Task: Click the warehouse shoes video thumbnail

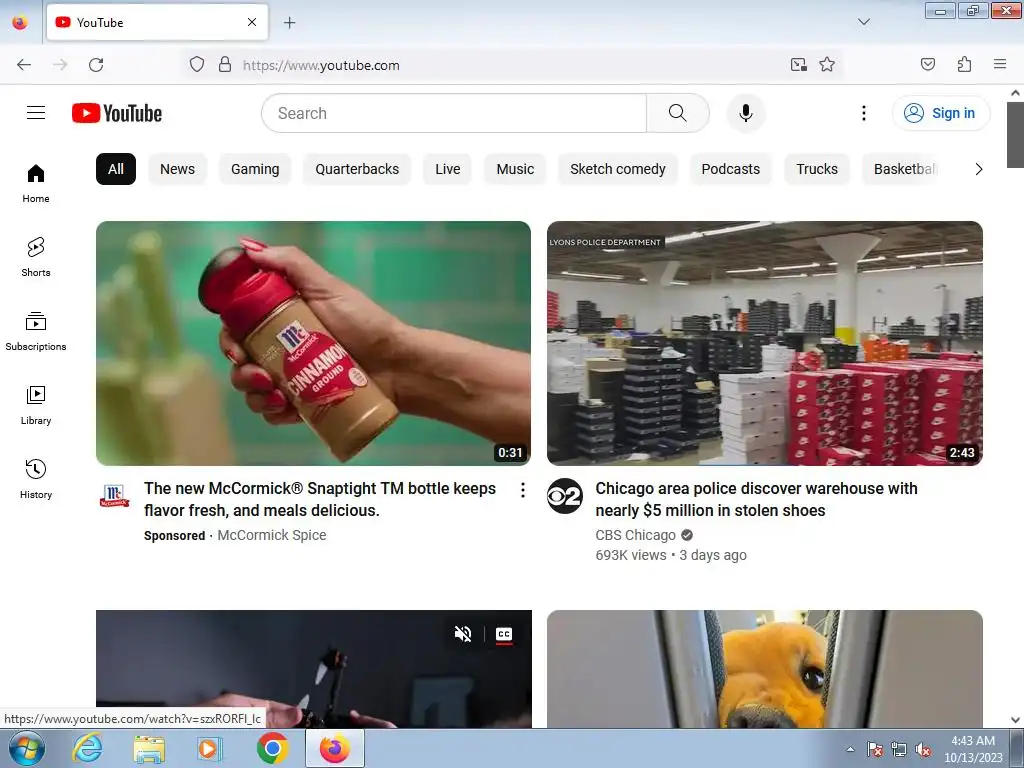Action: [765, 344]
